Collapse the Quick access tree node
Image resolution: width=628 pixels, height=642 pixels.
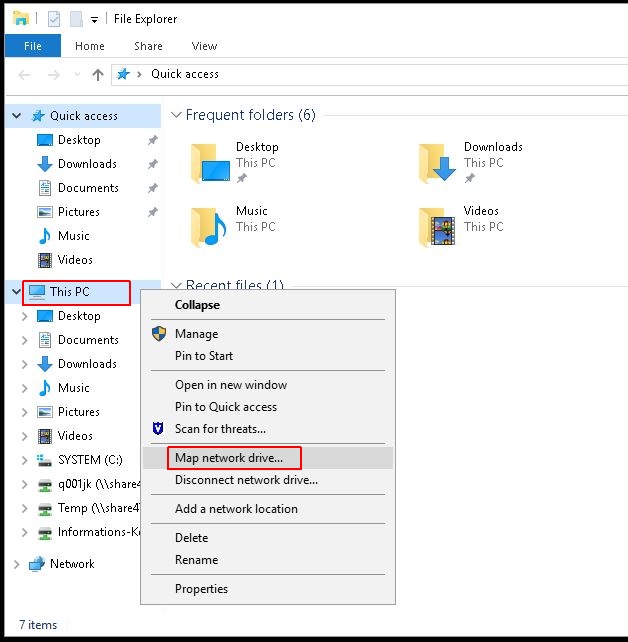pos(17,116)
